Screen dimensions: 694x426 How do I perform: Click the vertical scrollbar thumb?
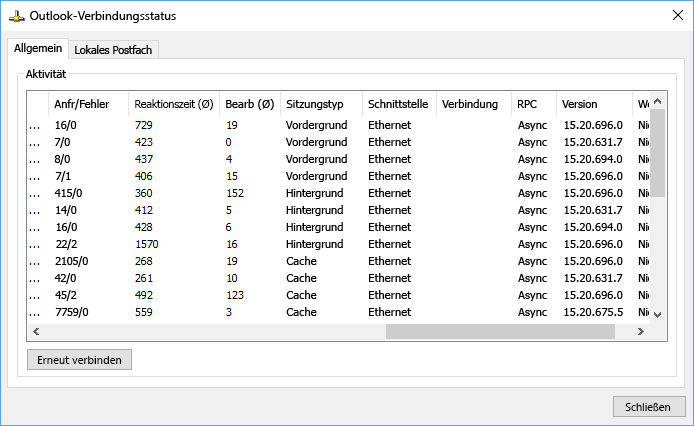(x=658, y=153)
